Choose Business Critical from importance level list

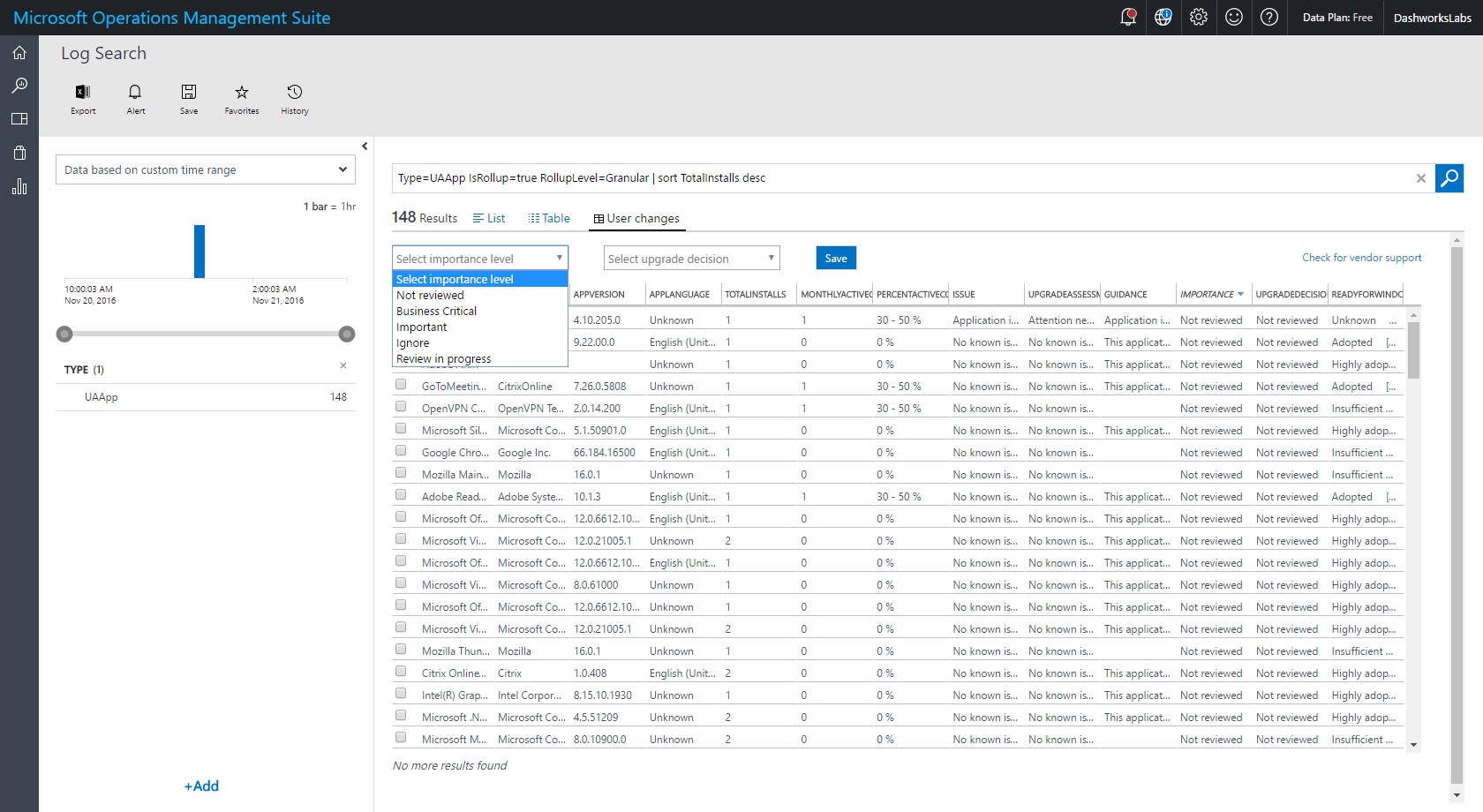coord(436,311)
